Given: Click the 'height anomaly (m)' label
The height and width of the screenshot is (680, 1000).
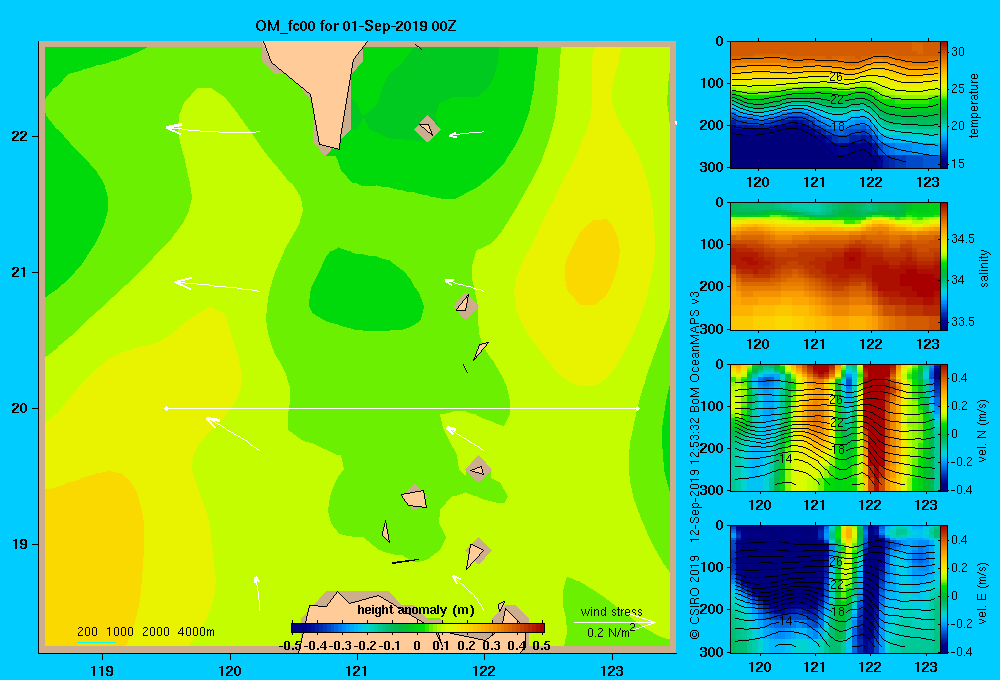Looking at the screenshot, I should click(416, 610).
